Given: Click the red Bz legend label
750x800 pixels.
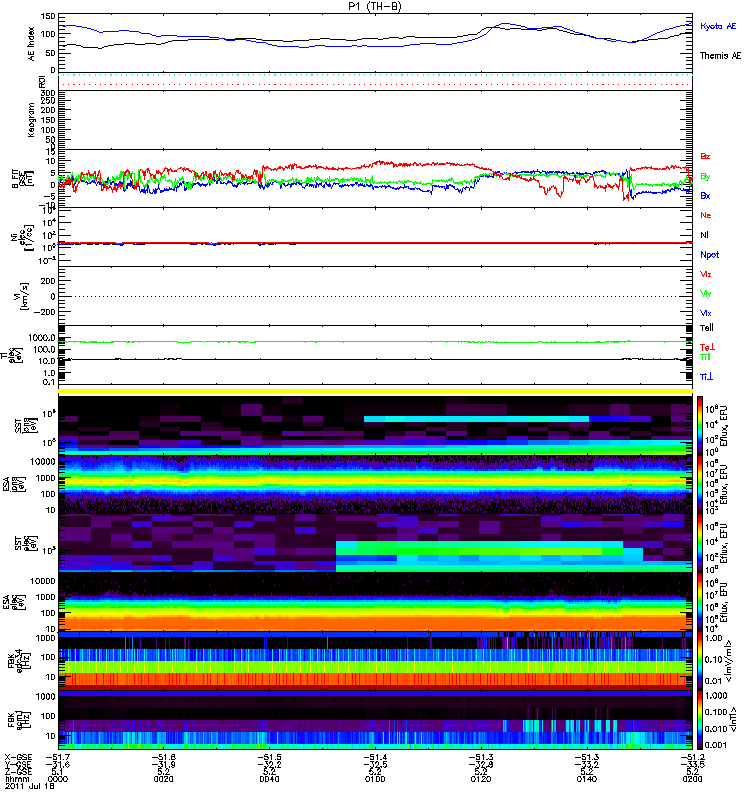Looking at the screenshot, I should (705, 156).
